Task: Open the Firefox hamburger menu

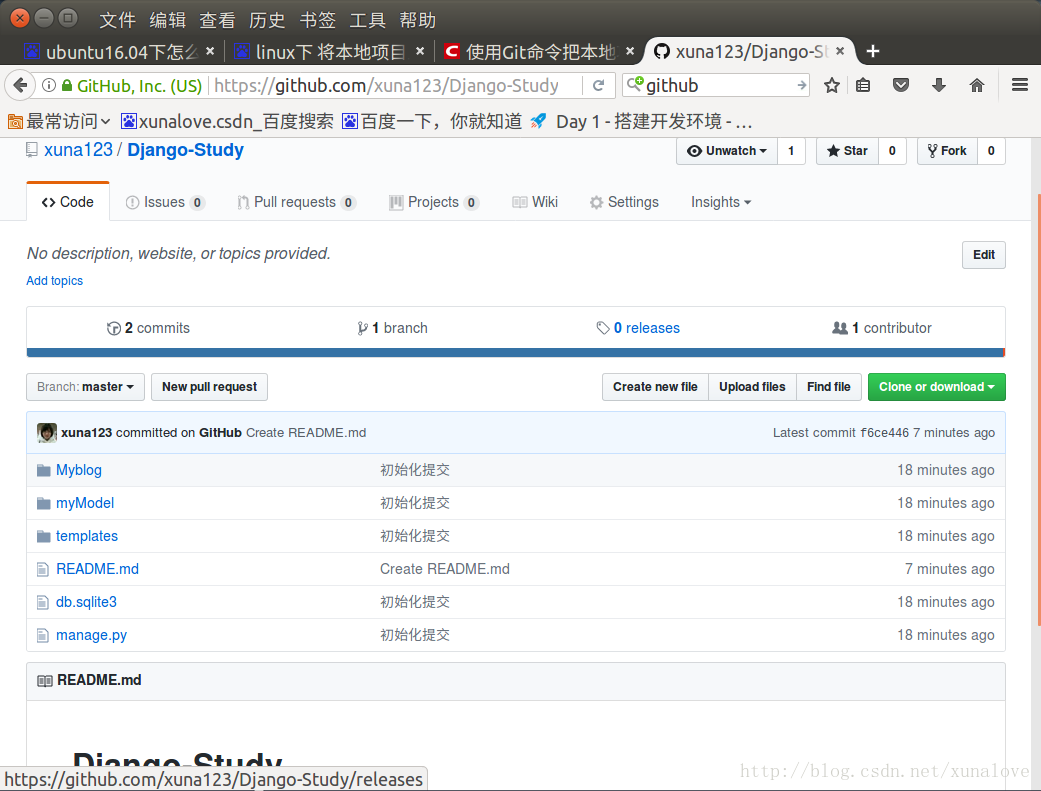Action: 1020,85
